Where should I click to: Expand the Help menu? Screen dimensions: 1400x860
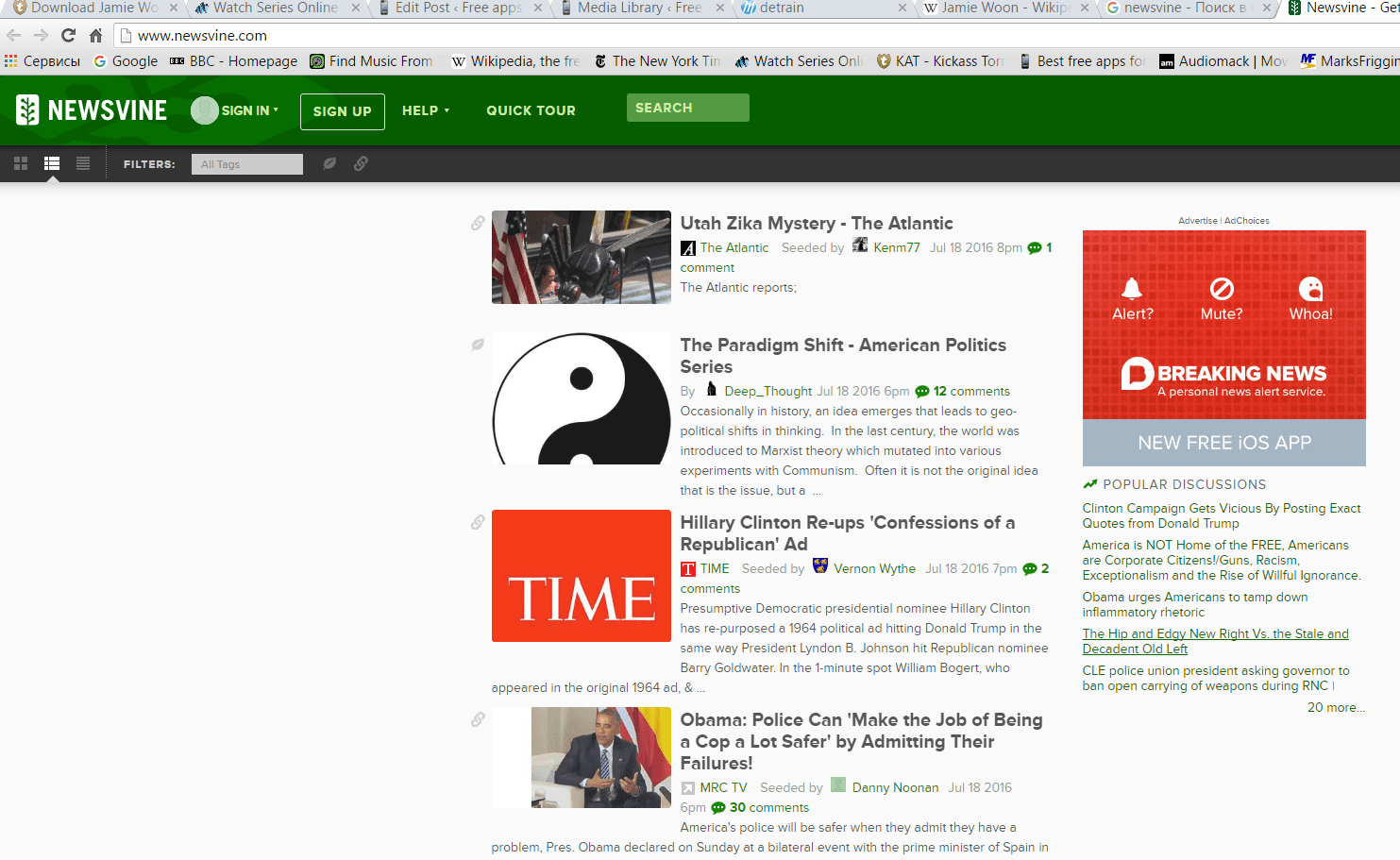point(426,110)
